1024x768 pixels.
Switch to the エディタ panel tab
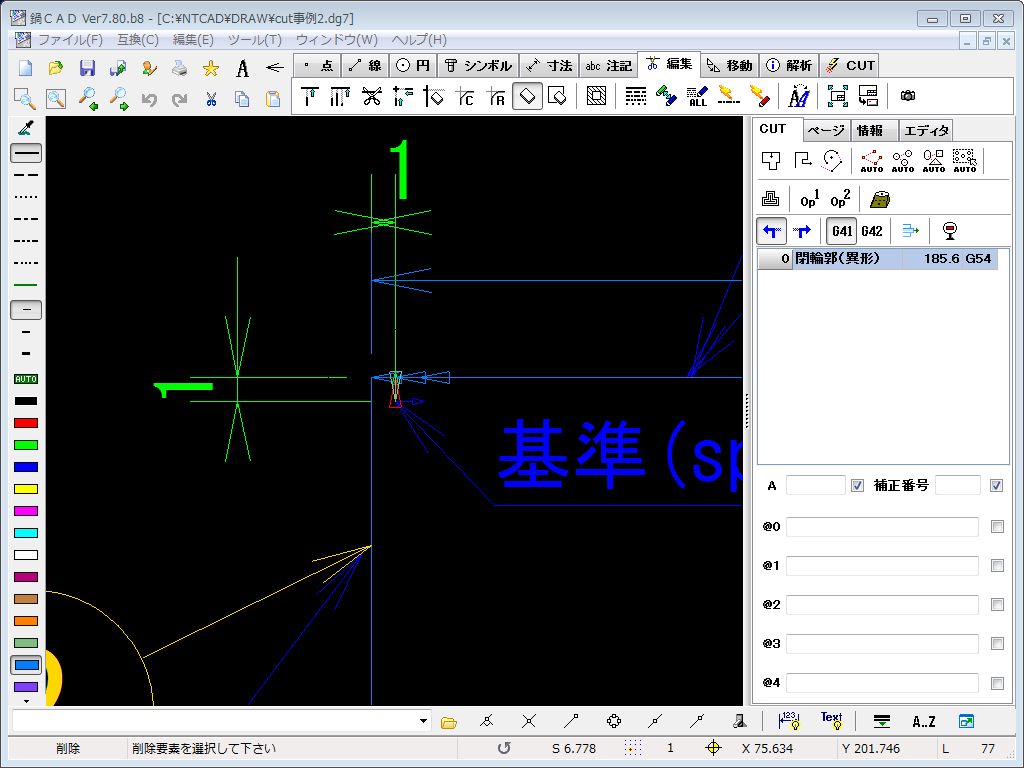[x=926, y=131]
